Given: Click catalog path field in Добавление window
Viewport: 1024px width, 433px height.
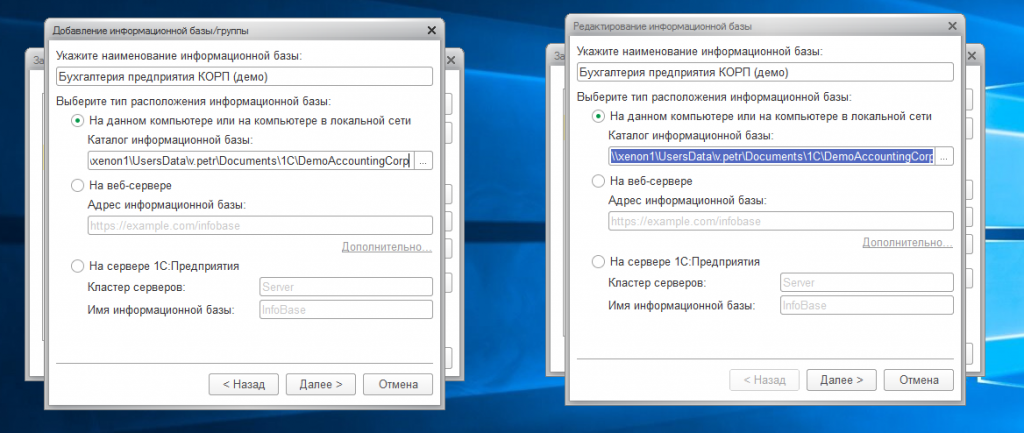Looking at the screenshot, I should (x=251, y=161).
